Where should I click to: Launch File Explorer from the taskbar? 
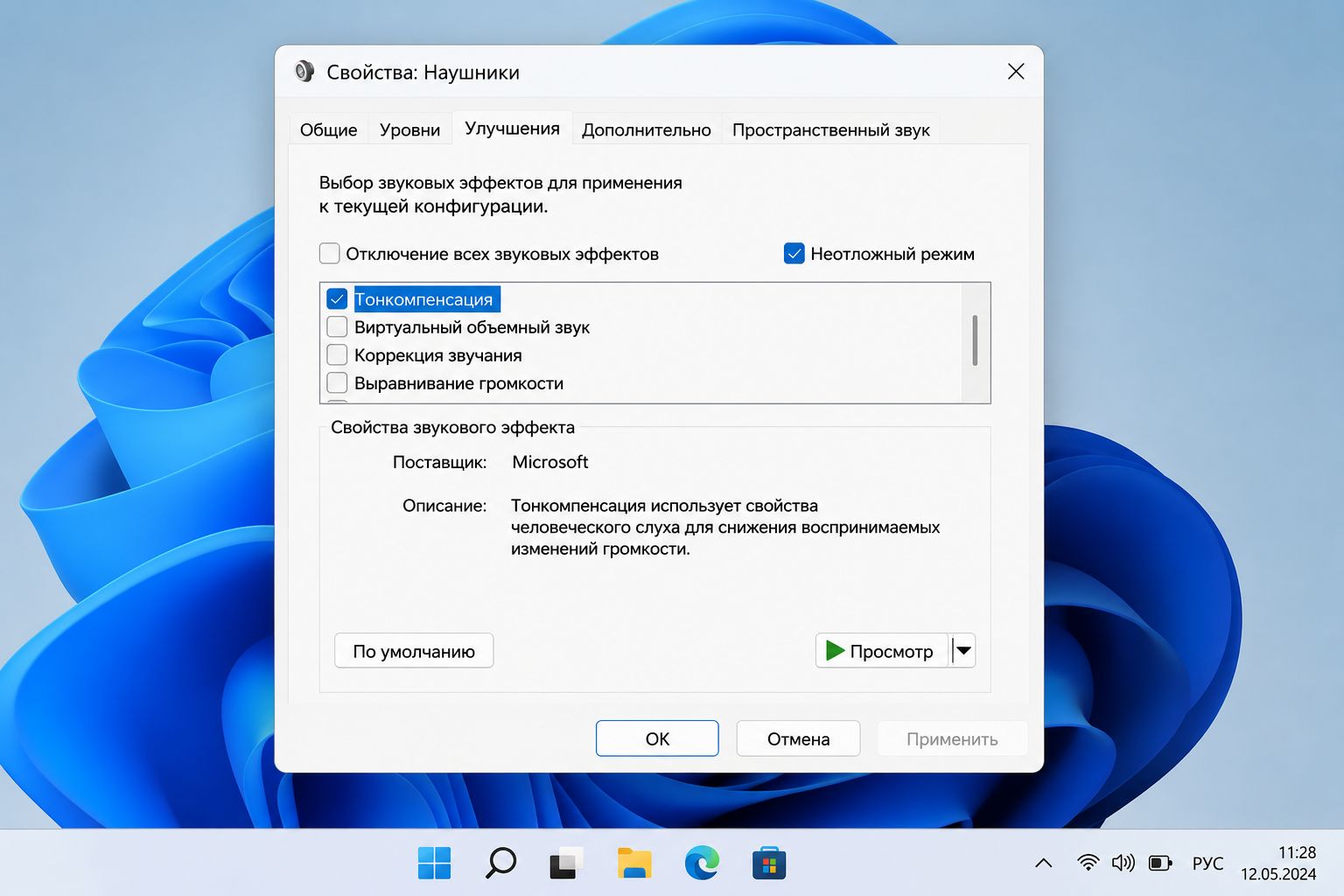coord(634,864)
